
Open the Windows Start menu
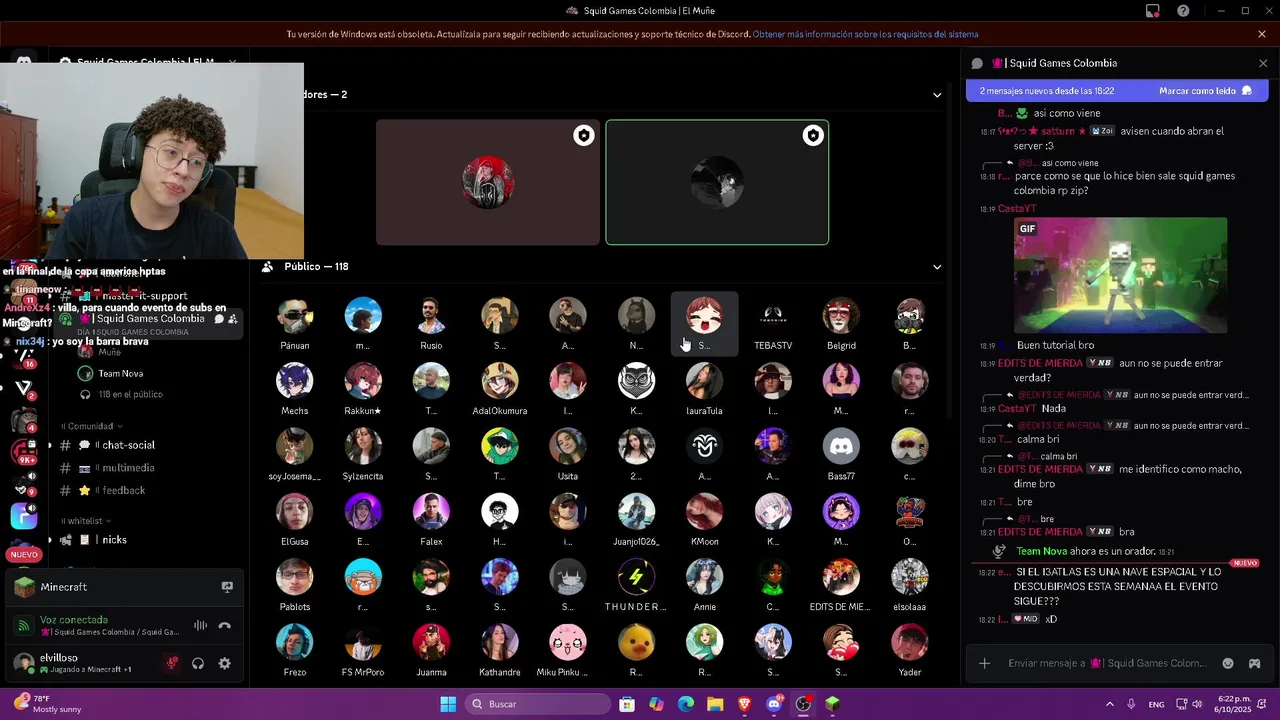[448, 704]
